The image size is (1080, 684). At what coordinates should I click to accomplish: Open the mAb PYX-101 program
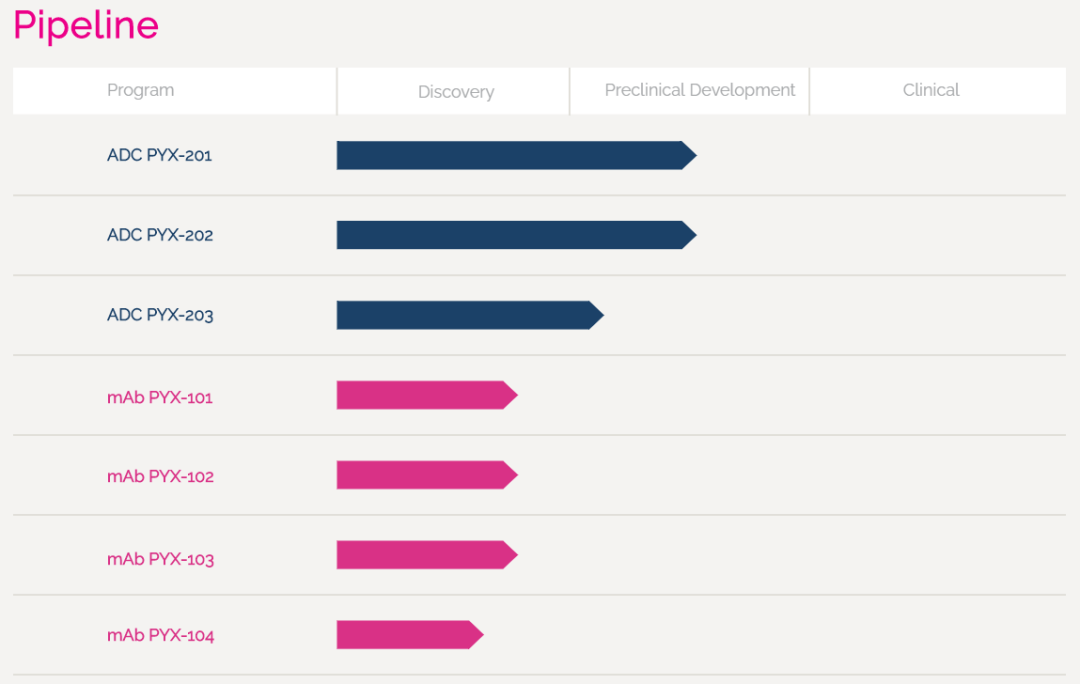(x=159, y=397)
